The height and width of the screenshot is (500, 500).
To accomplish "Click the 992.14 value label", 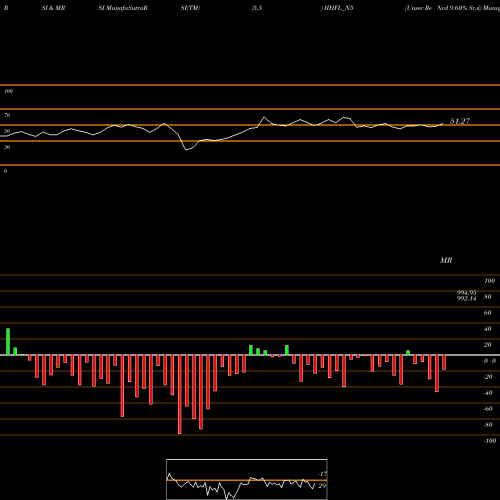I will (467, 298).
